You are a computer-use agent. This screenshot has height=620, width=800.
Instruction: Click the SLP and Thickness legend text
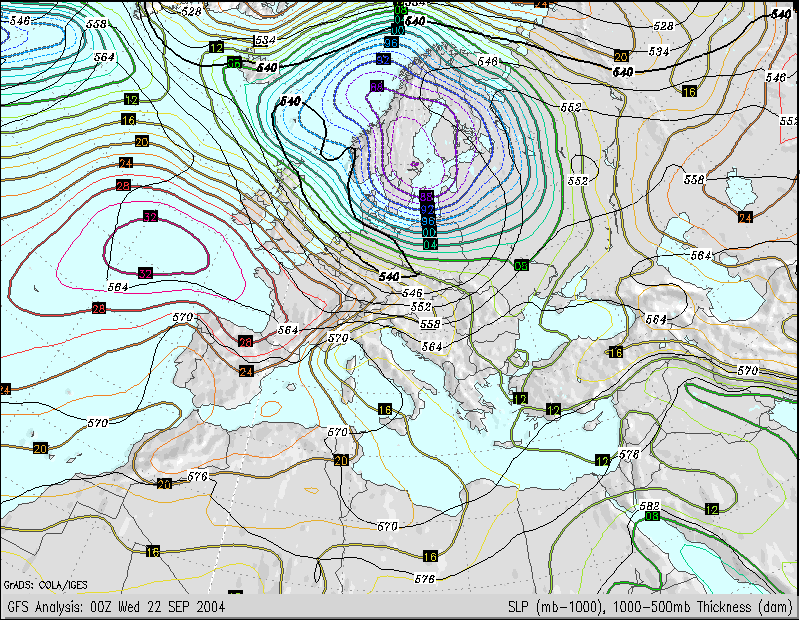[x=651, y=607]
